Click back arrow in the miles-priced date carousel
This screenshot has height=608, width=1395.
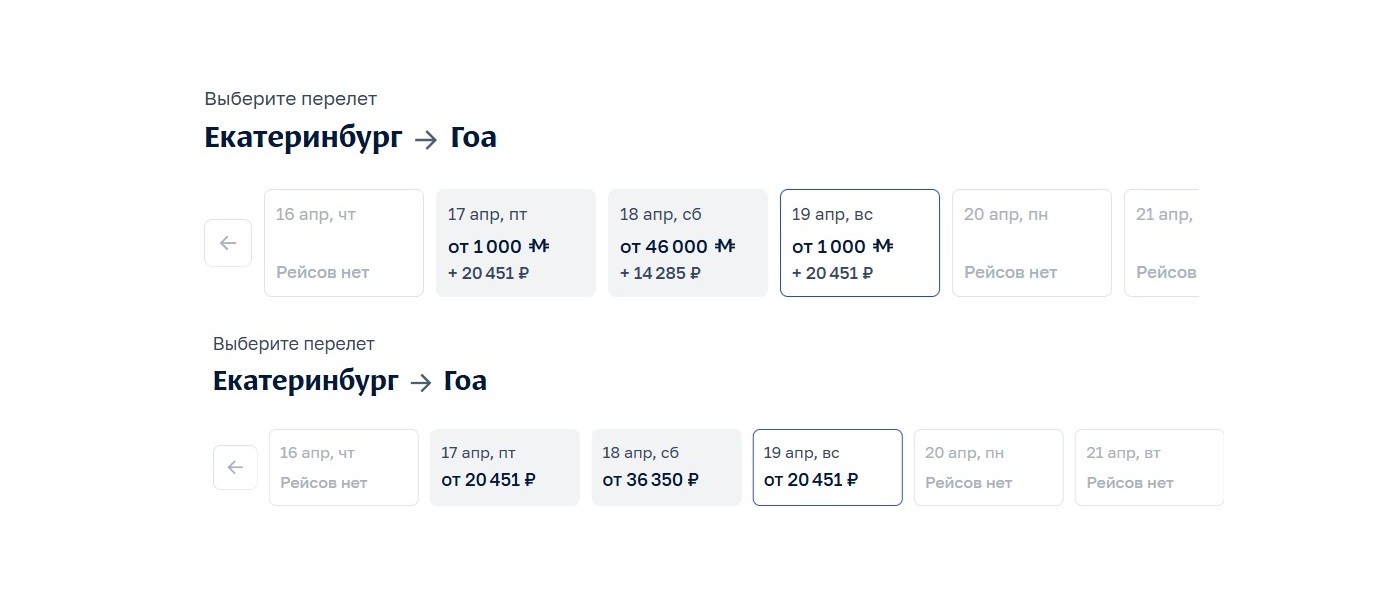click(228, 243)
